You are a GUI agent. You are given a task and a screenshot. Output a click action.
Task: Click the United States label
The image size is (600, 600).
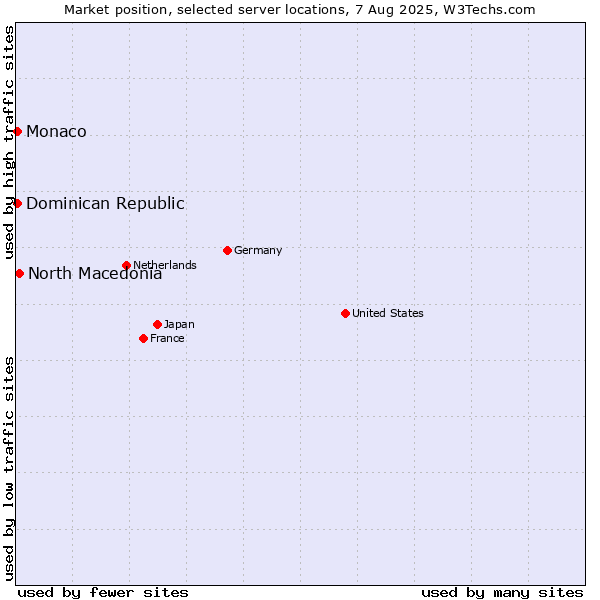pyautogui.click(x=388, y=313)
